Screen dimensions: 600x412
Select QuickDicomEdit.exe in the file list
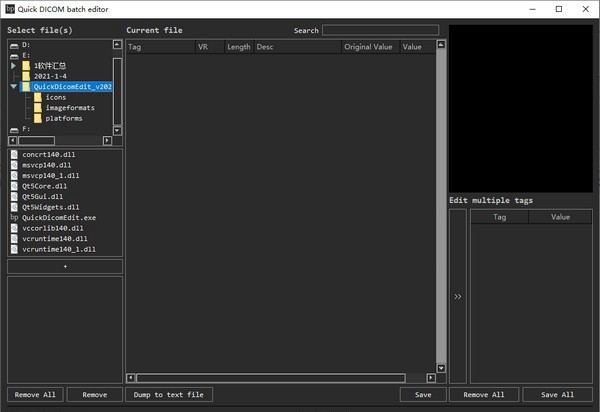coord(59,218)
